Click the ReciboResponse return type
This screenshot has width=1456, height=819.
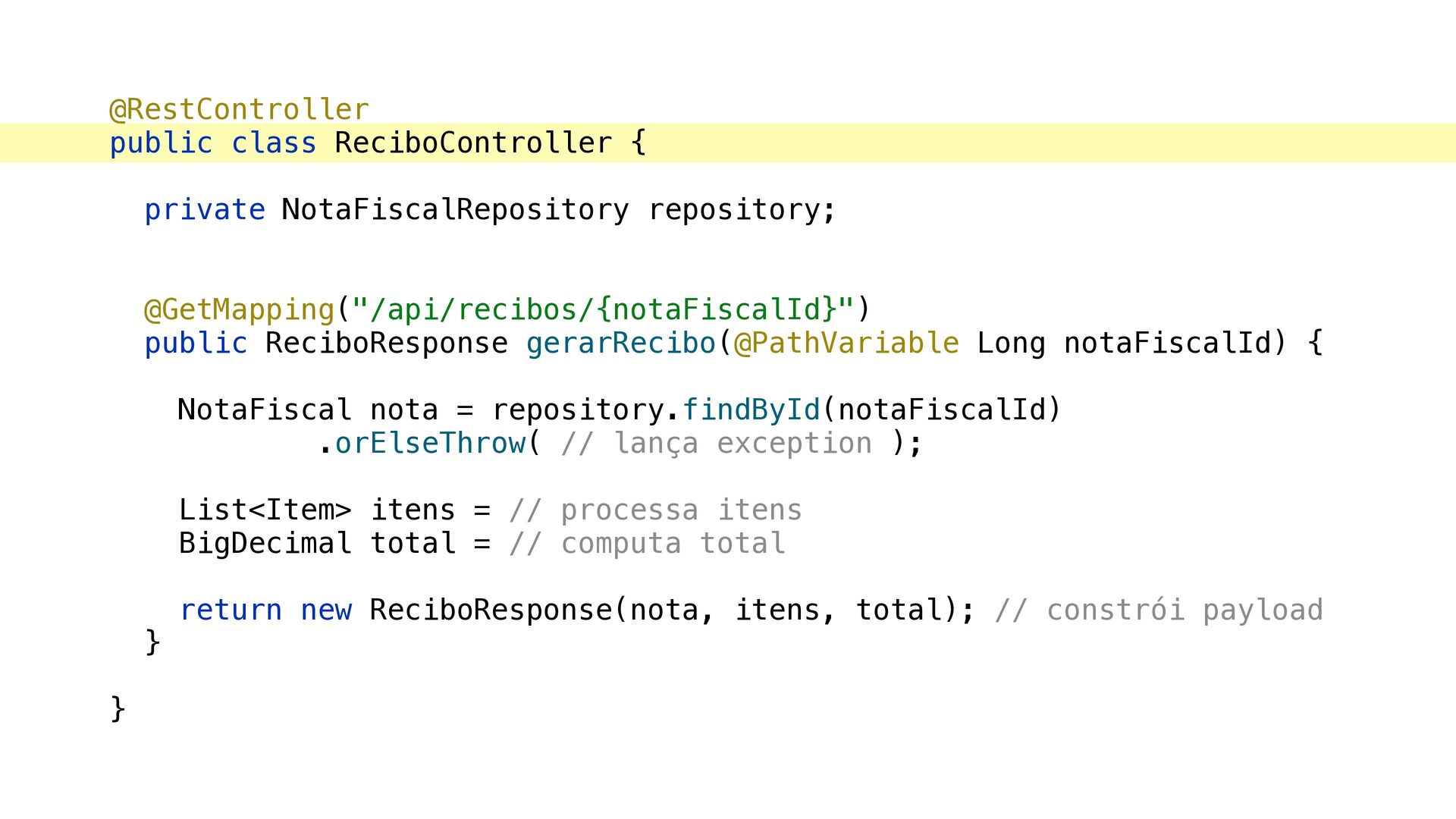[x=387, y=344]
